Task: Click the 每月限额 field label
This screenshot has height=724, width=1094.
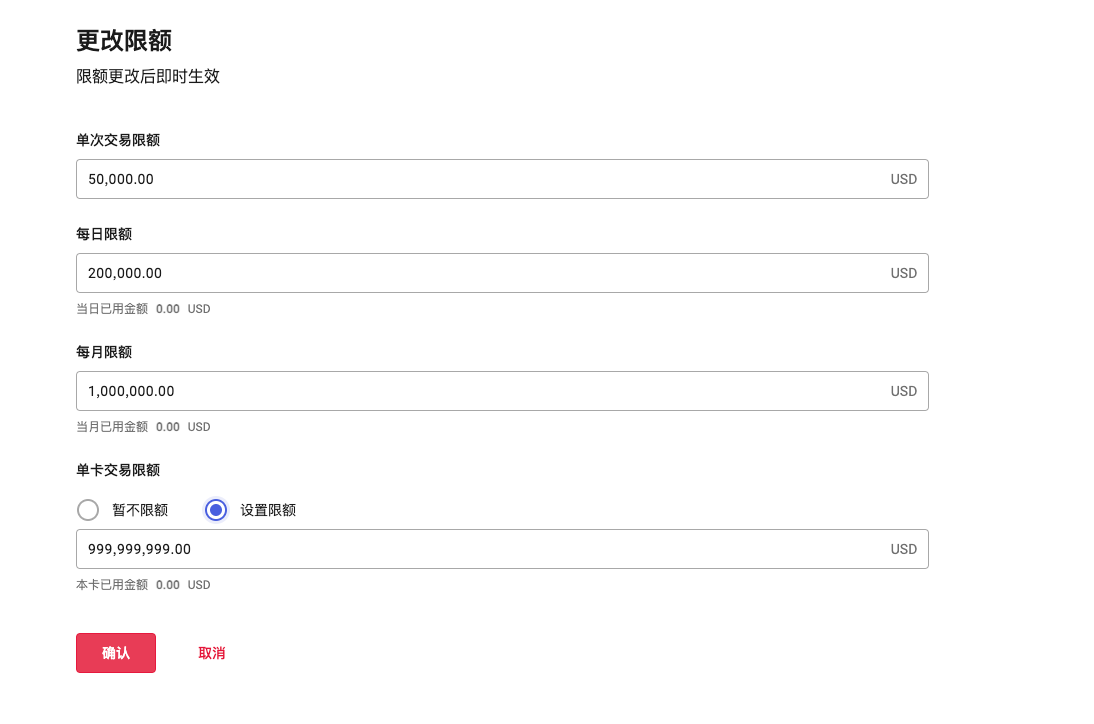Action: click(x=104, y=352)
